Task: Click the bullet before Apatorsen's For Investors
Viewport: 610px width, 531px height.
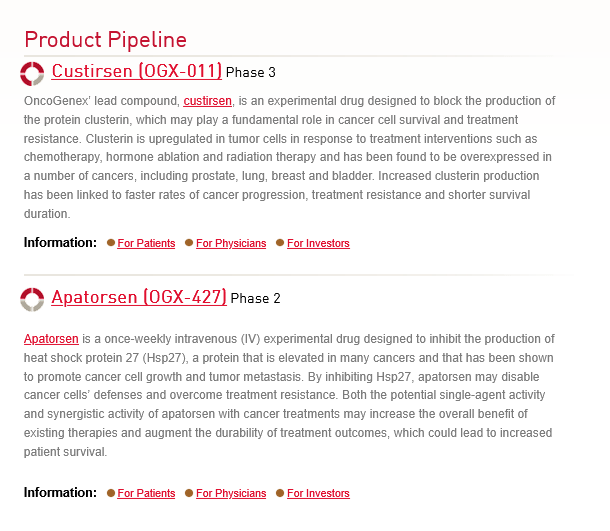Action: [280, 493]
